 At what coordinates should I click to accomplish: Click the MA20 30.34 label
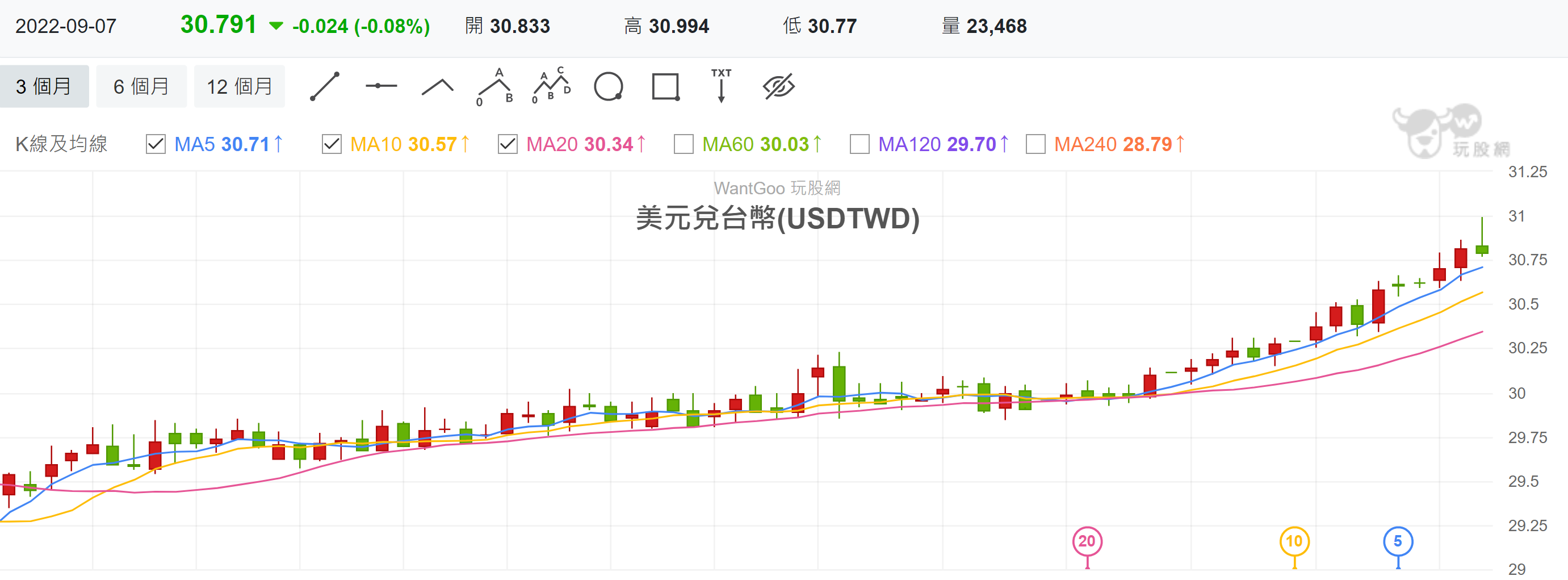[586, 144]
